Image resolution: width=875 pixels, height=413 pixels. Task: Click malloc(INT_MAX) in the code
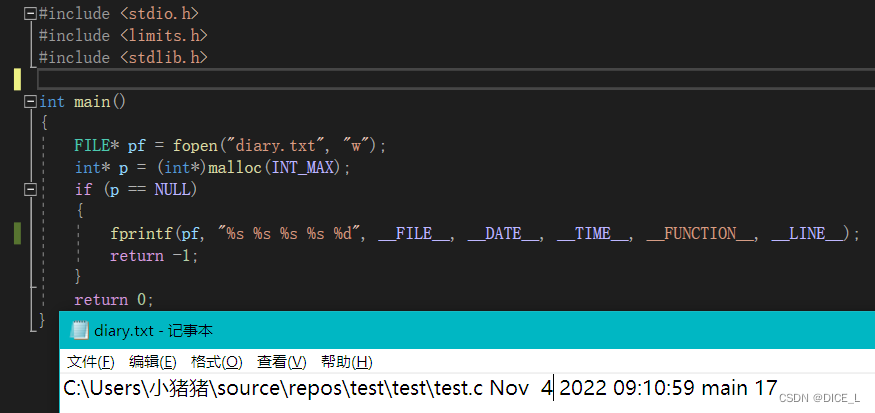point(275,168)
